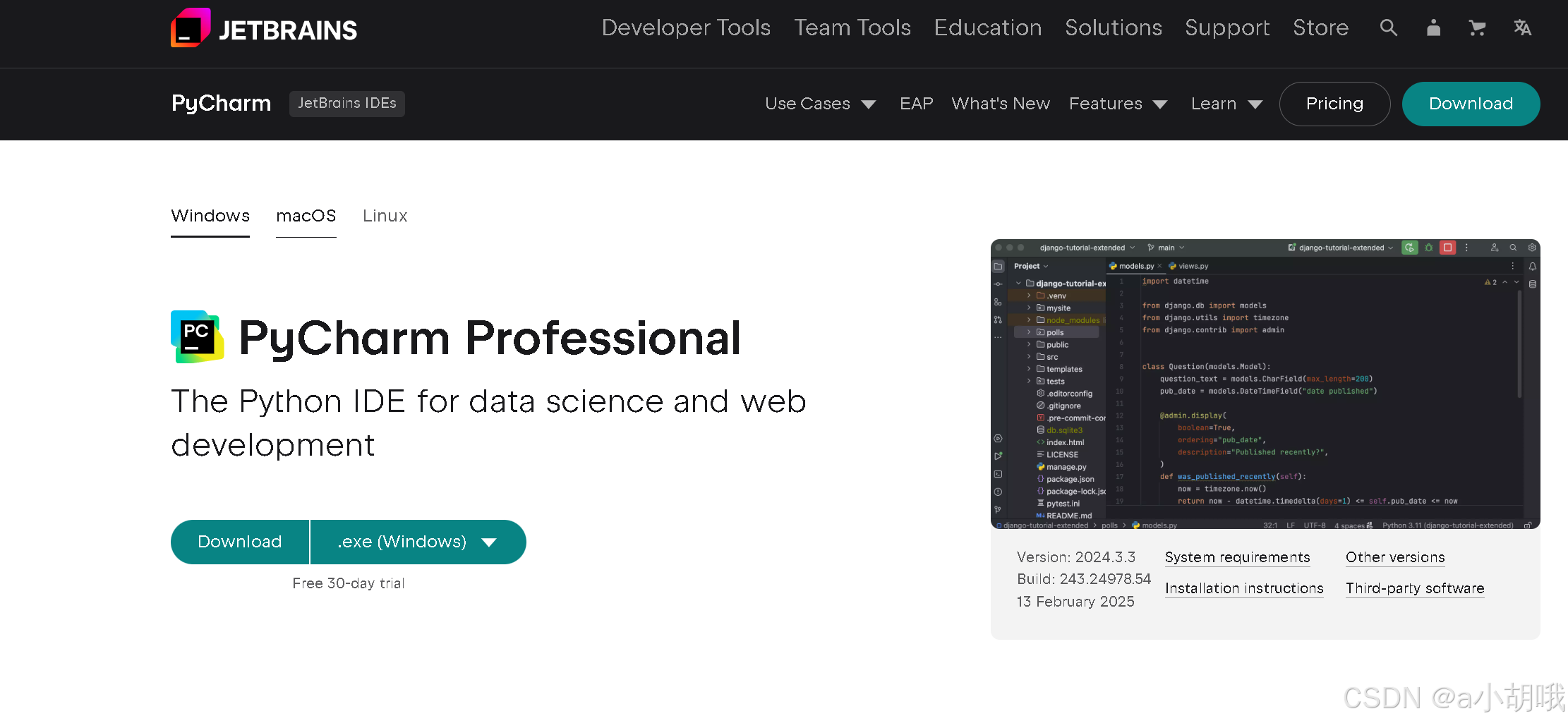Click the PyCharm PC product logo
The height and width of the screenshot is (723, 1568).
tap(197, 337)
